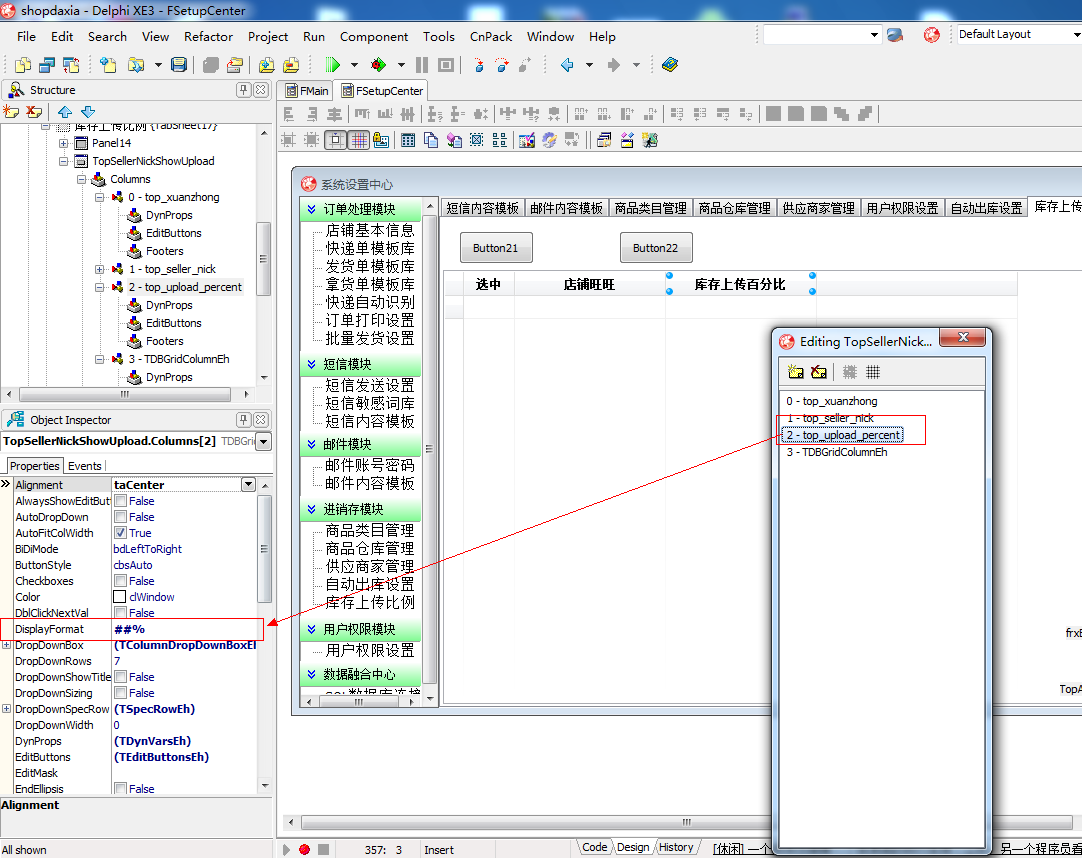Toggle EndEllipsis checkbox
Viewport: 1082px width, 858px height.
(120, 788)
